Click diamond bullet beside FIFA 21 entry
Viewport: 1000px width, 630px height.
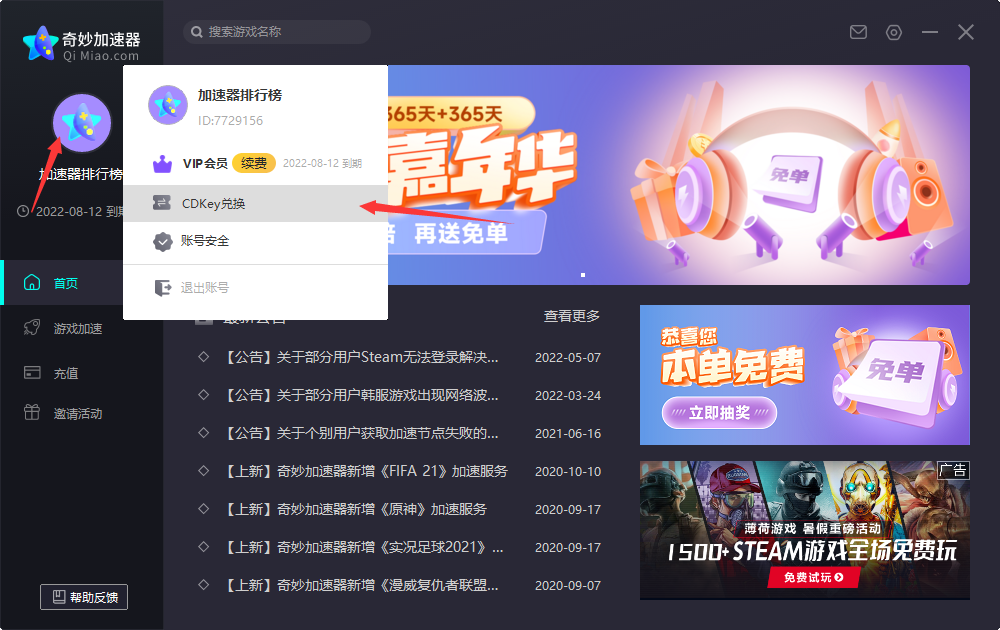[203, 471]
